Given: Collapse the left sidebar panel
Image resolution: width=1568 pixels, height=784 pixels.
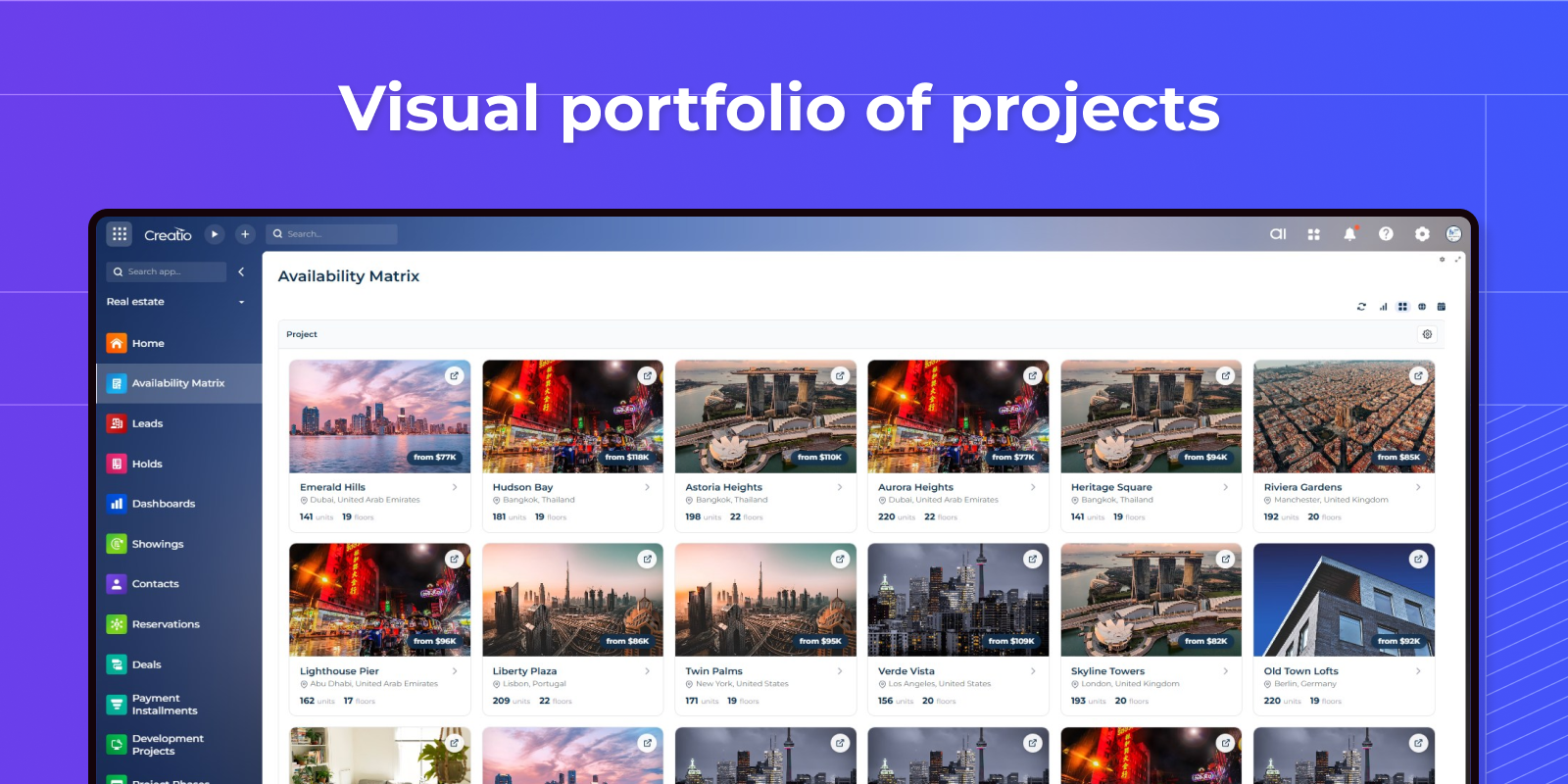Looking at the screenshot, I should coord(241,271).
